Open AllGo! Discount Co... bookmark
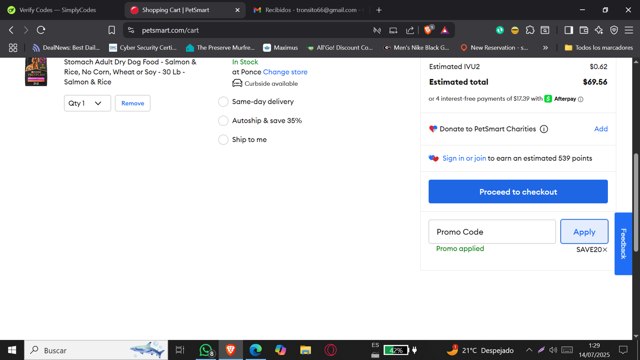The image size is (640, 360). tap(340, 48)
